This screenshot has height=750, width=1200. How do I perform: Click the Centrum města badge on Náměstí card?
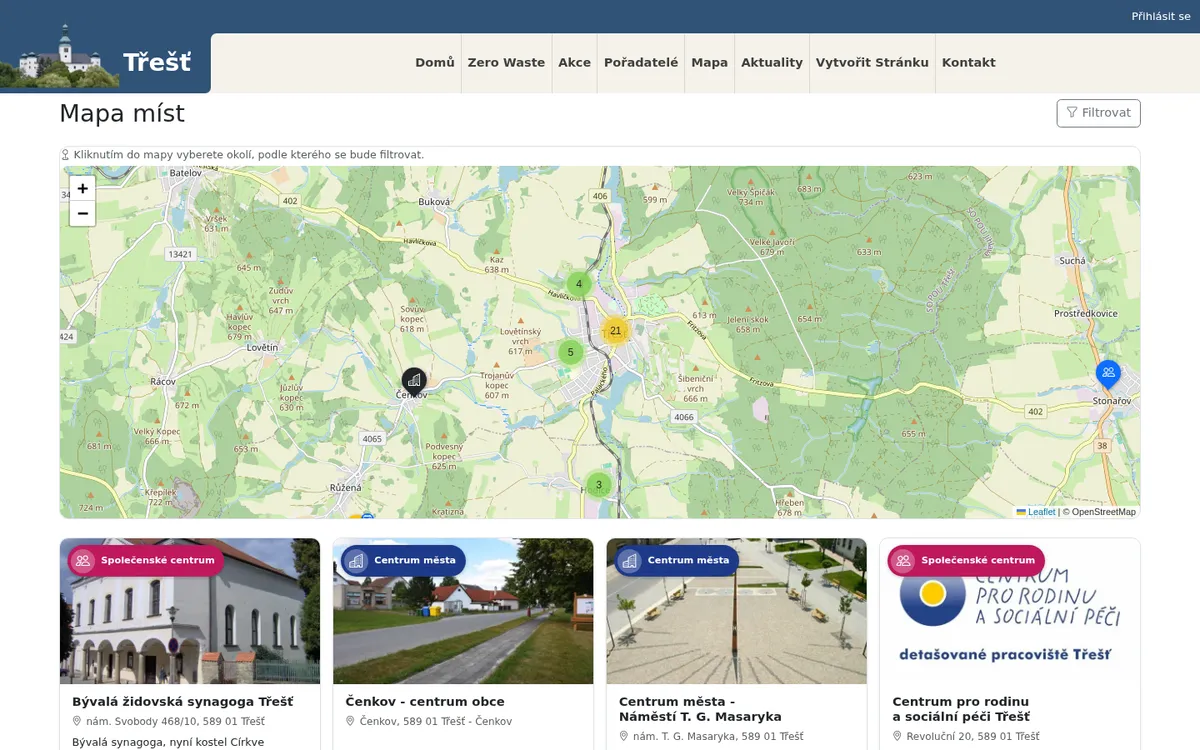(677, 560)
